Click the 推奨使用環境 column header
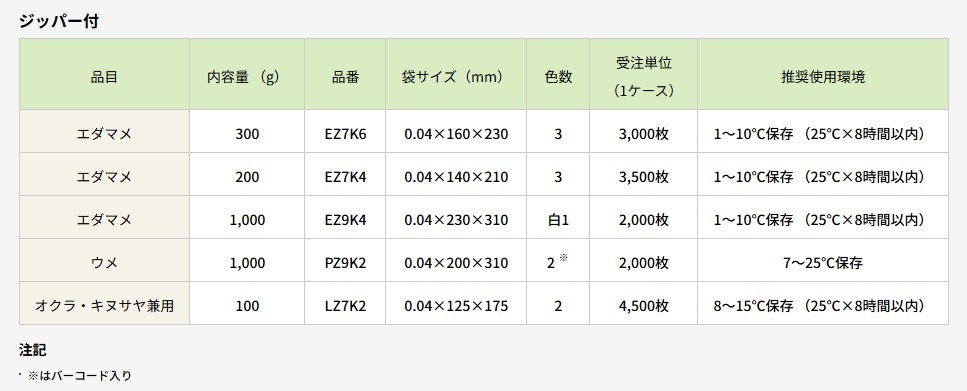 click(823, 77)
